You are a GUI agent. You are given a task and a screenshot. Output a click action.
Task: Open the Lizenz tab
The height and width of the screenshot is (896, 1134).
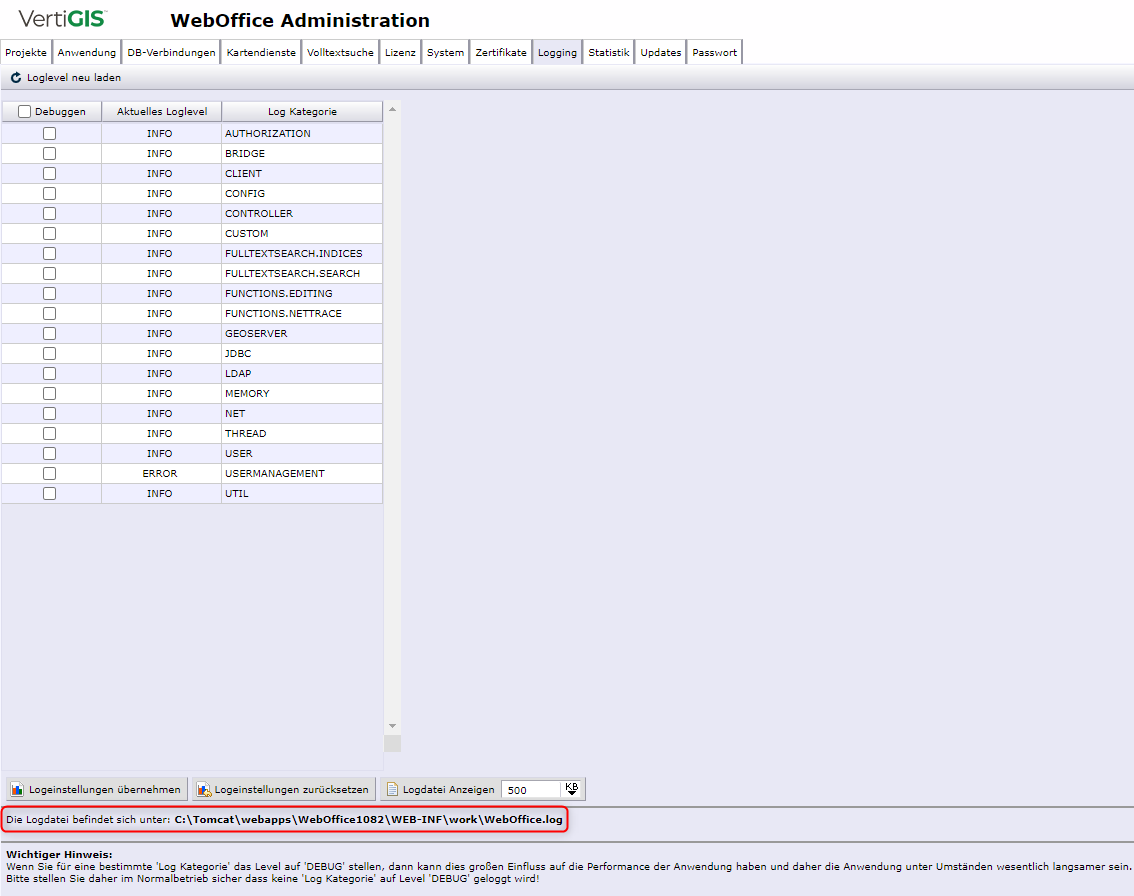(x=400, y=52)
